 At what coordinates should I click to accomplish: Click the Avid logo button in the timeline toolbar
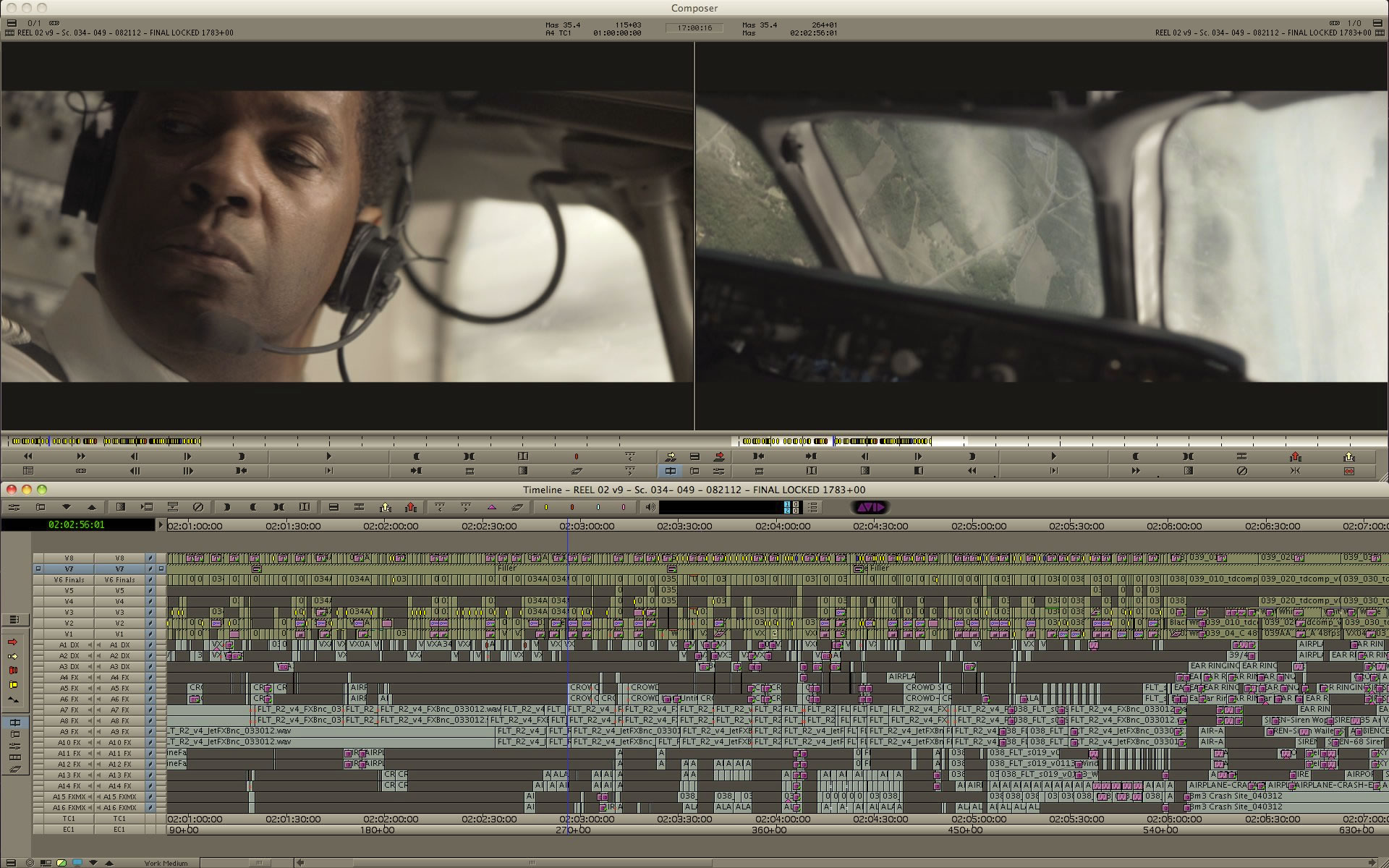coord(870,507)
